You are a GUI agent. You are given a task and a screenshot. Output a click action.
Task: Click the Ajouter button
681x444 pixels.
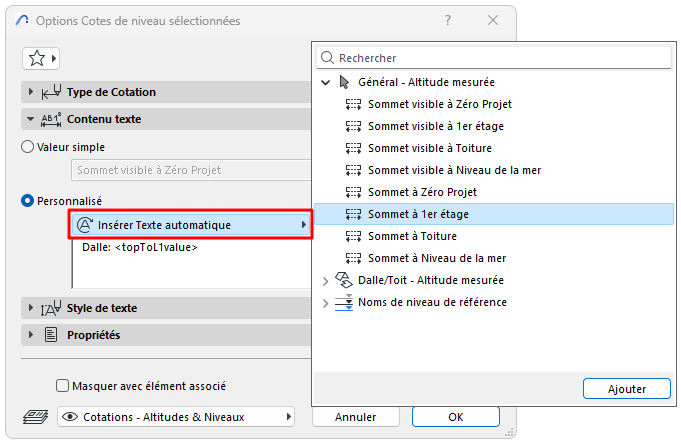tap(627, 389)
